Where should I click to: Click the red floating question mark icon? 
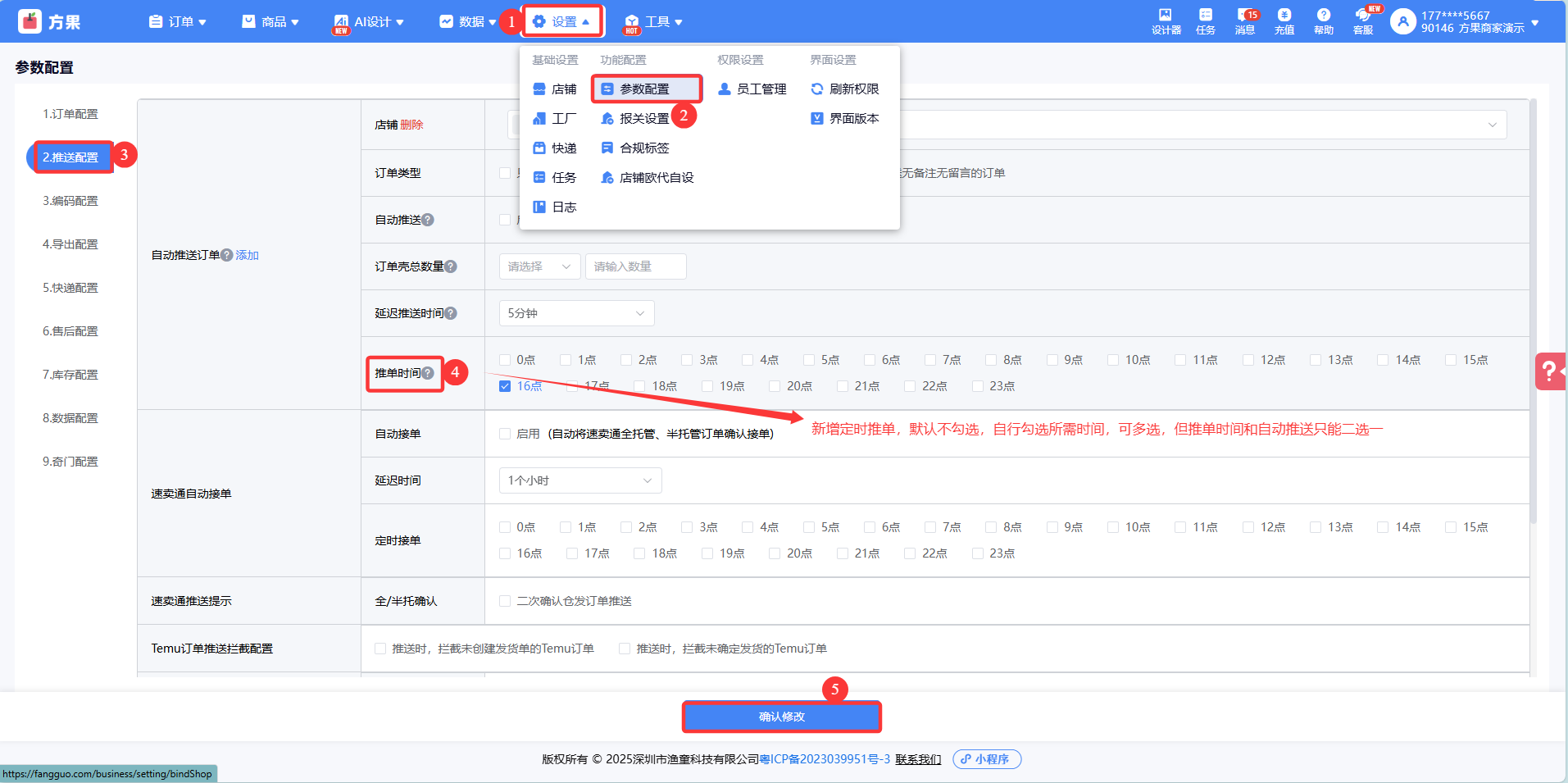point(1549,371)
